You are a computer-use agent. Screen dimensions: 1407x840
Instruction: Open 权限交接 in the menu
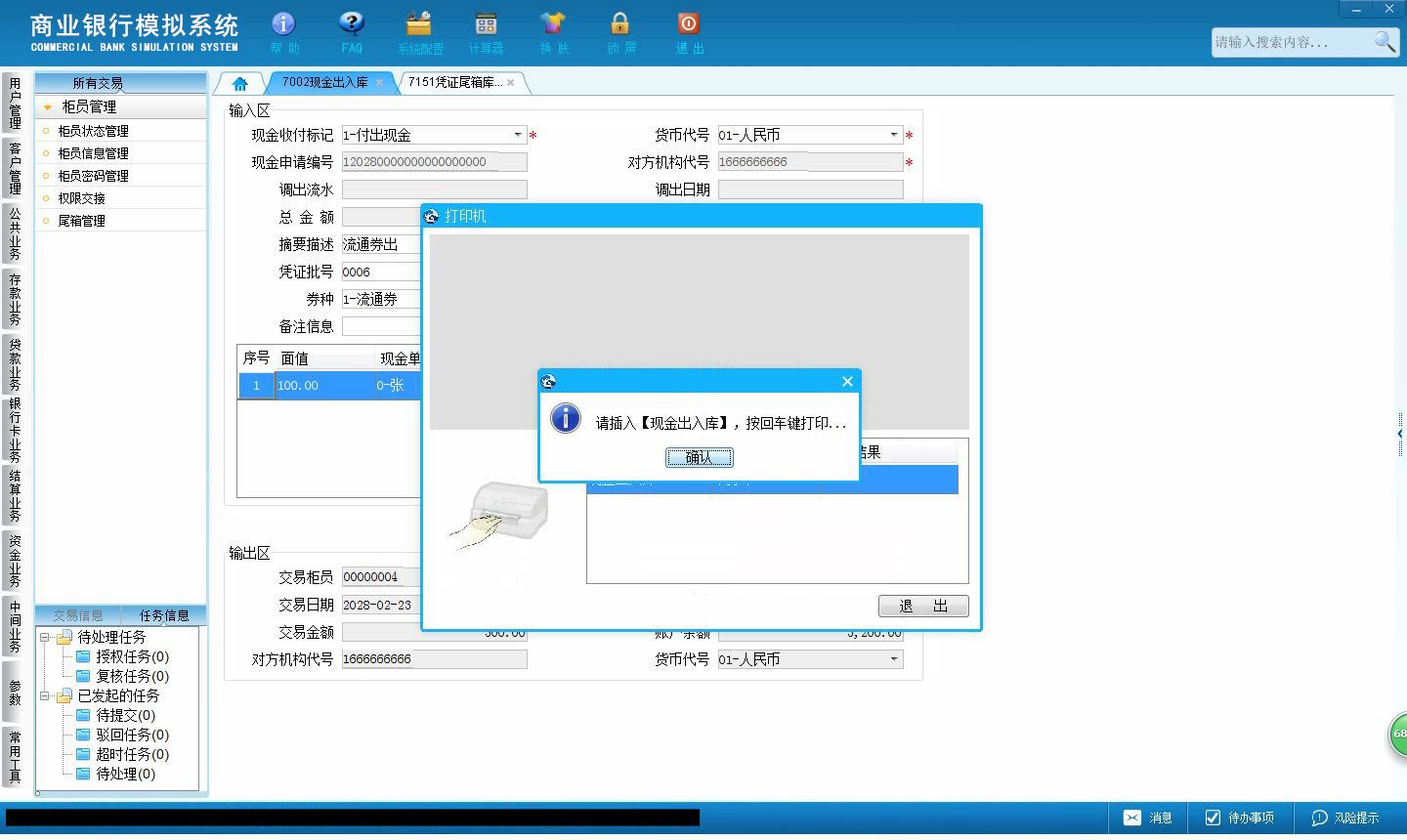[81, 198]
